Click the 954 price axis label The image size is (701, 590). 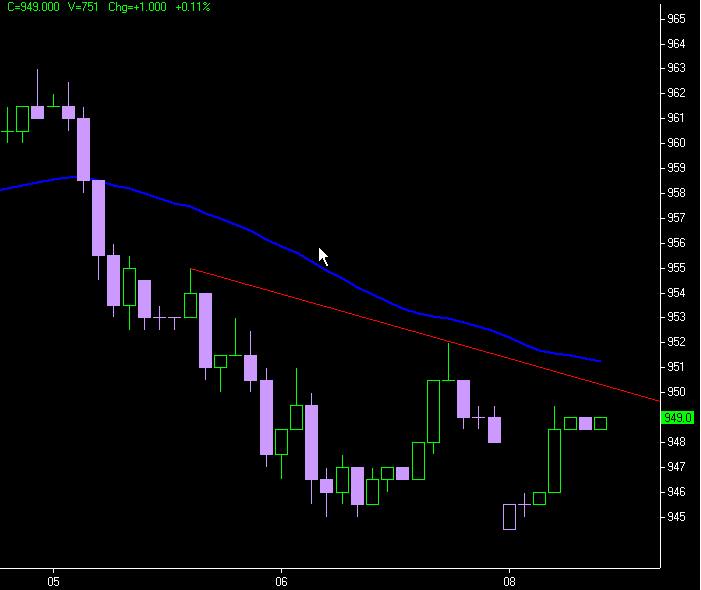(676, 293)
